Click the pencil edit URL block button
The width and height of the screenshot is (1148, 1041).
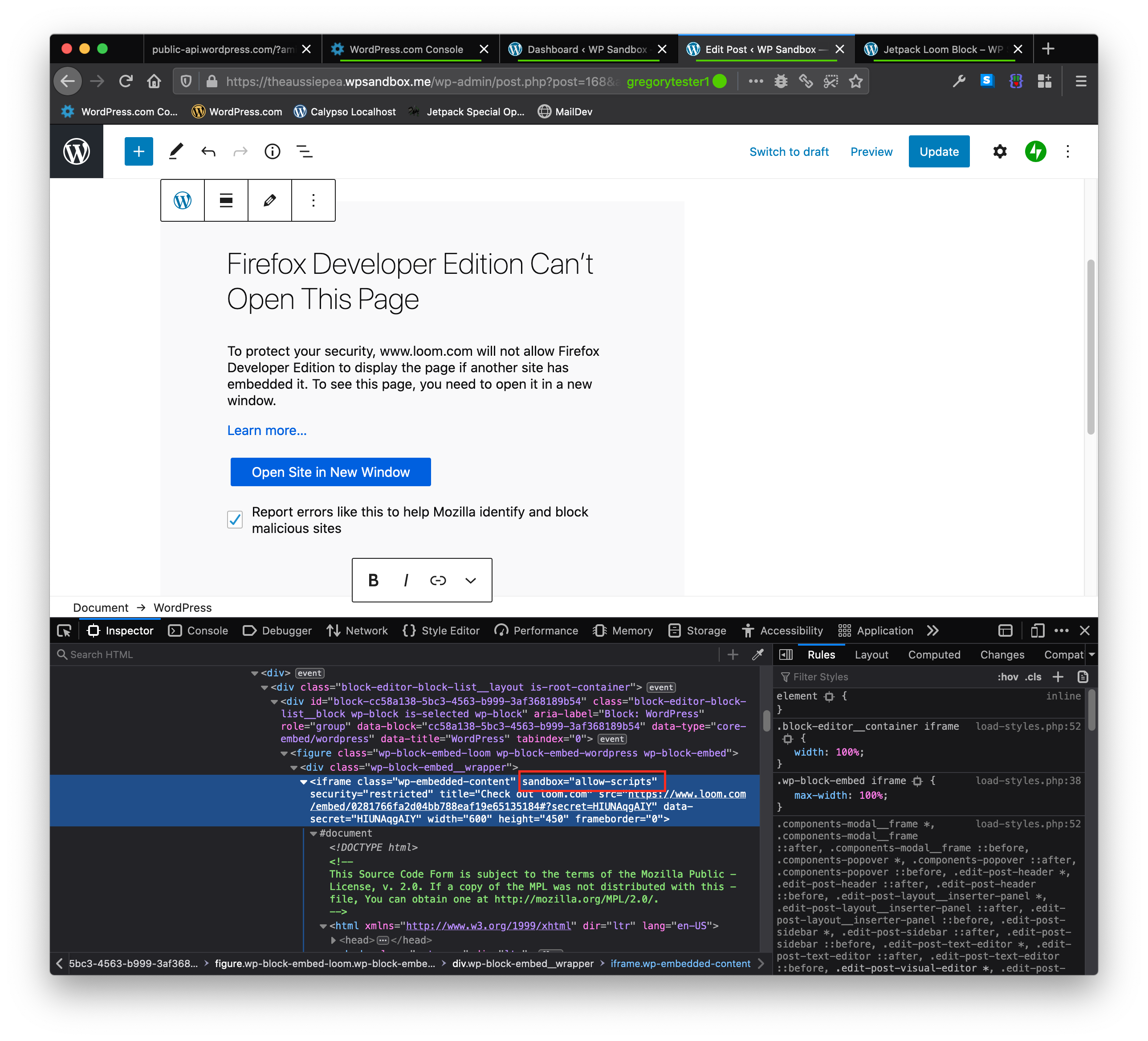270,200
